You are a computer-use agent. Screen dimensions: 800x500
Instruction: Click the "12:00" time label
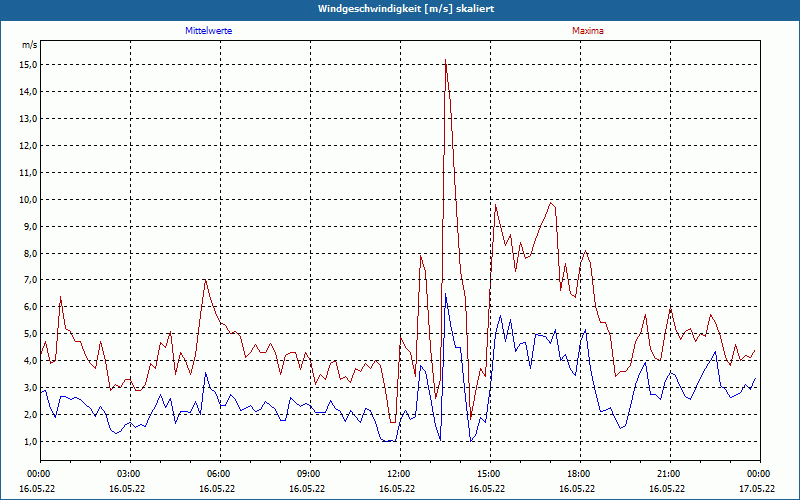click(400, 474)
